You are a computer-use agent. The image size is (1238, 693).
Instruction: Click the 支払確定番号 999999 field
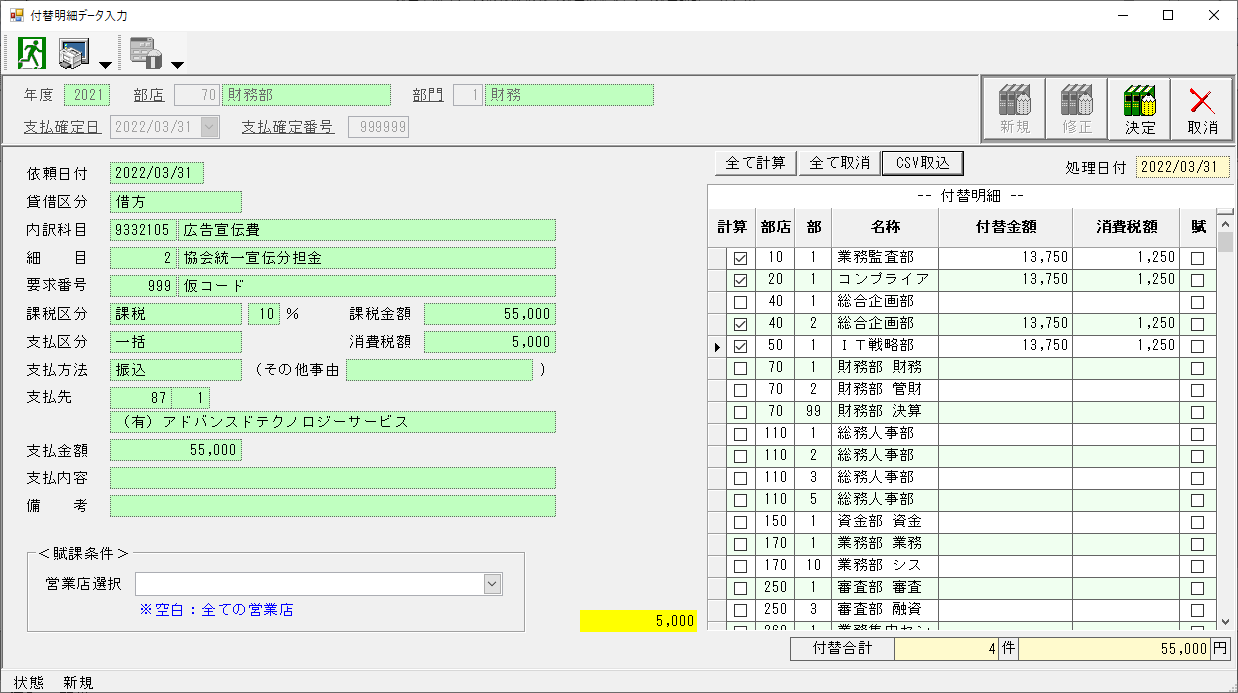[x=378, y=127]
